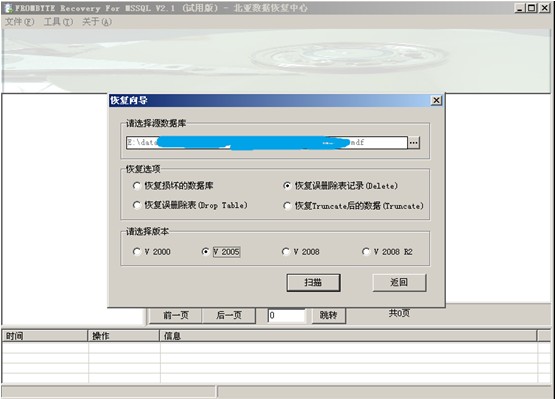The height and width of the screenshot is (399, 557).
Task: Click the application icon in title bar
Action: click(8, 8)
